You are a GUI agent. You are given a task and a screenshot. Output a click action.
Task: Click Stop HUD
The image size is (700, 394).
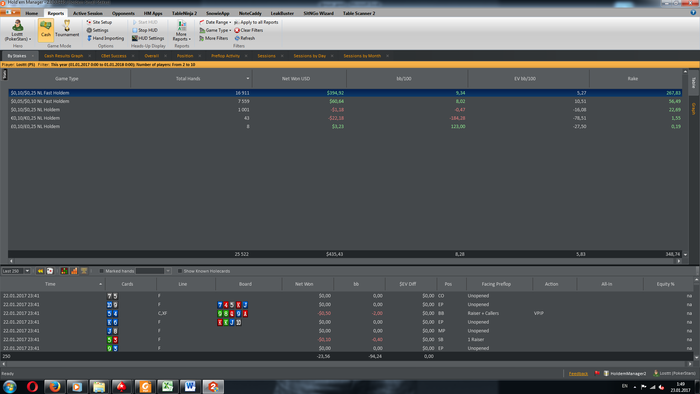pyautogui.click(x=145, y=30)
